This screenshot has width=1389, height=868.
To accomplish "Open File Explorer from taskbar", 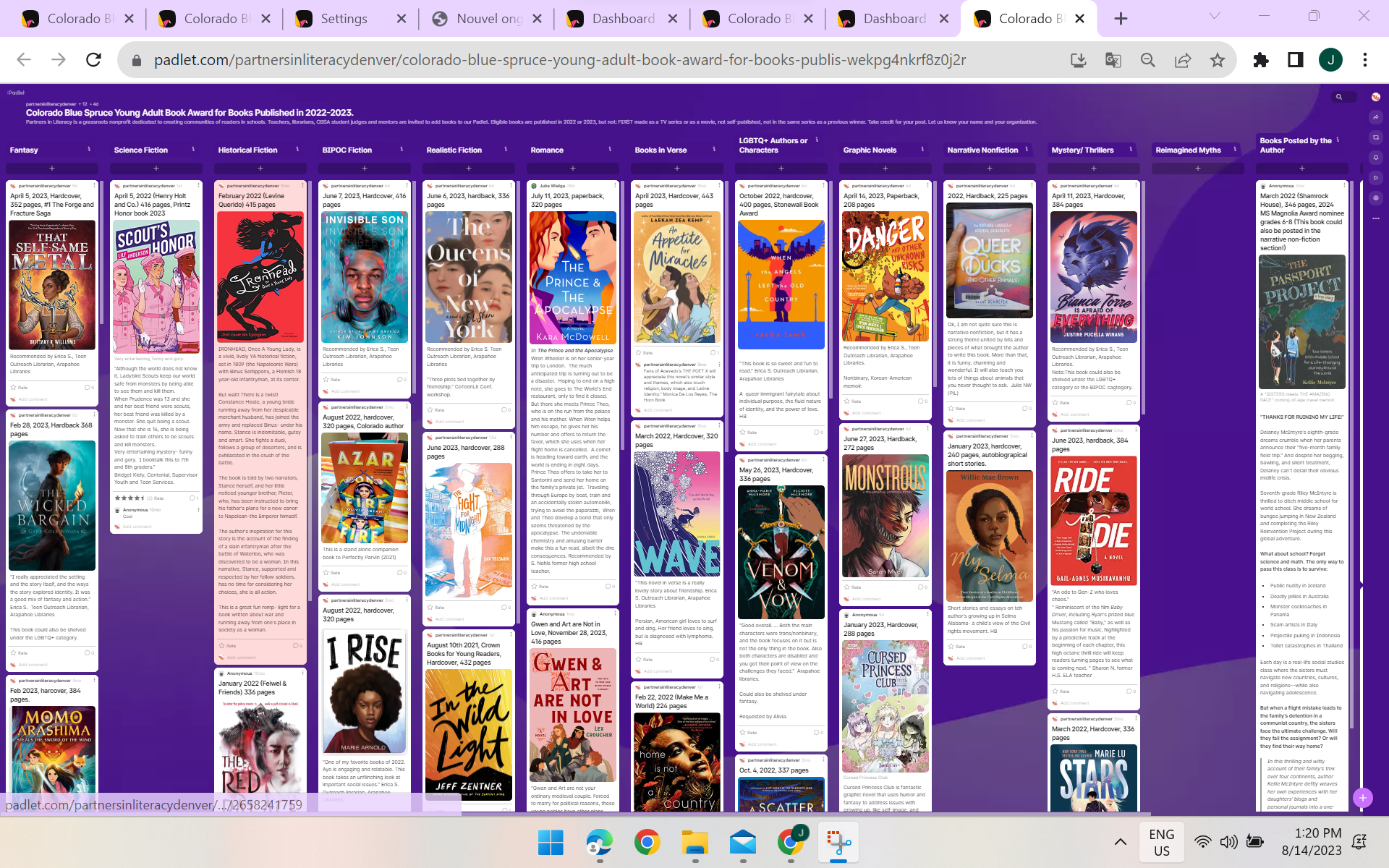I will coord(695,843).
